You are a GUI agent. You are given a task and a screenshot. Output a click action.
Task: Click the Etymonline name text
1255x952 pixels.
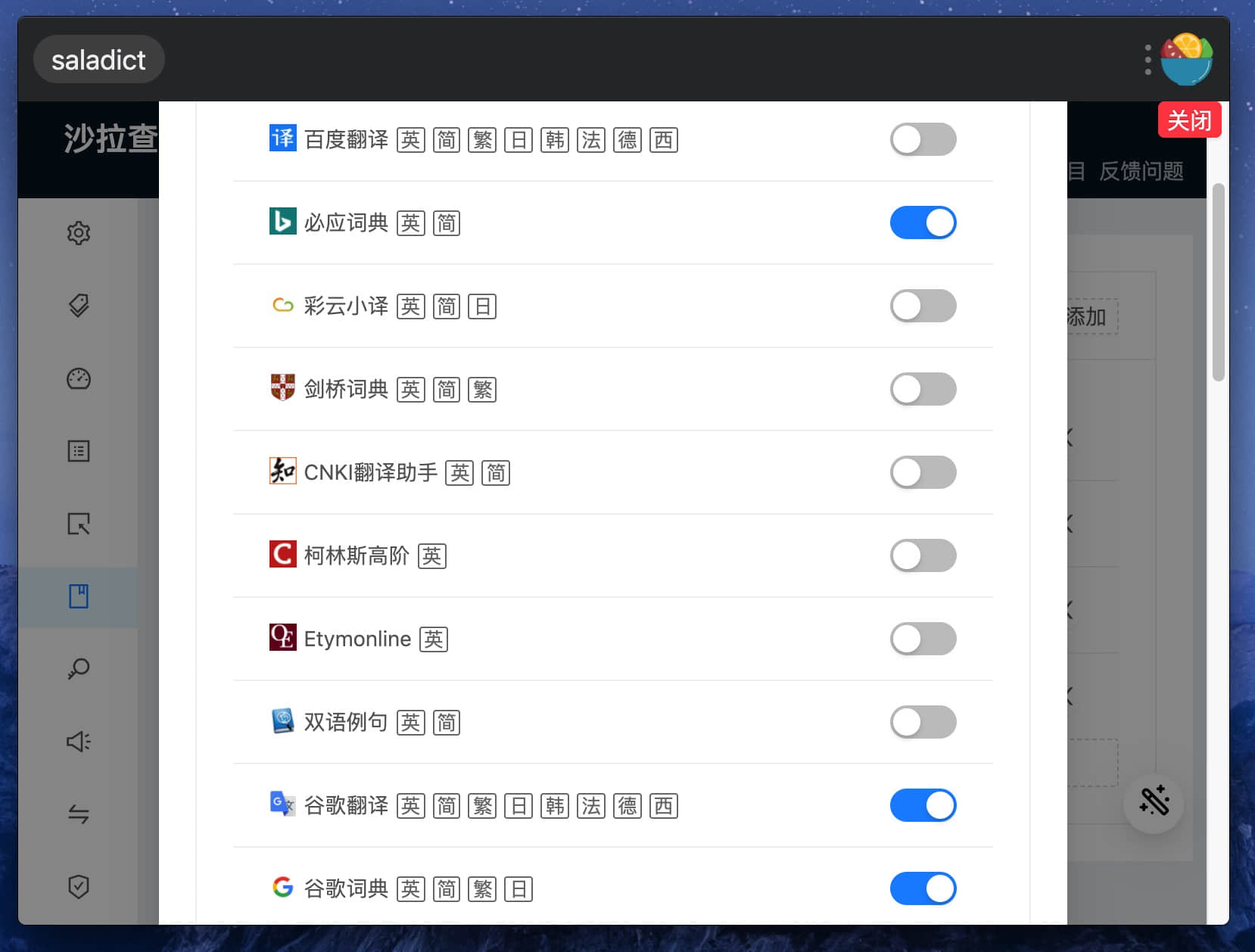[357, 639]
